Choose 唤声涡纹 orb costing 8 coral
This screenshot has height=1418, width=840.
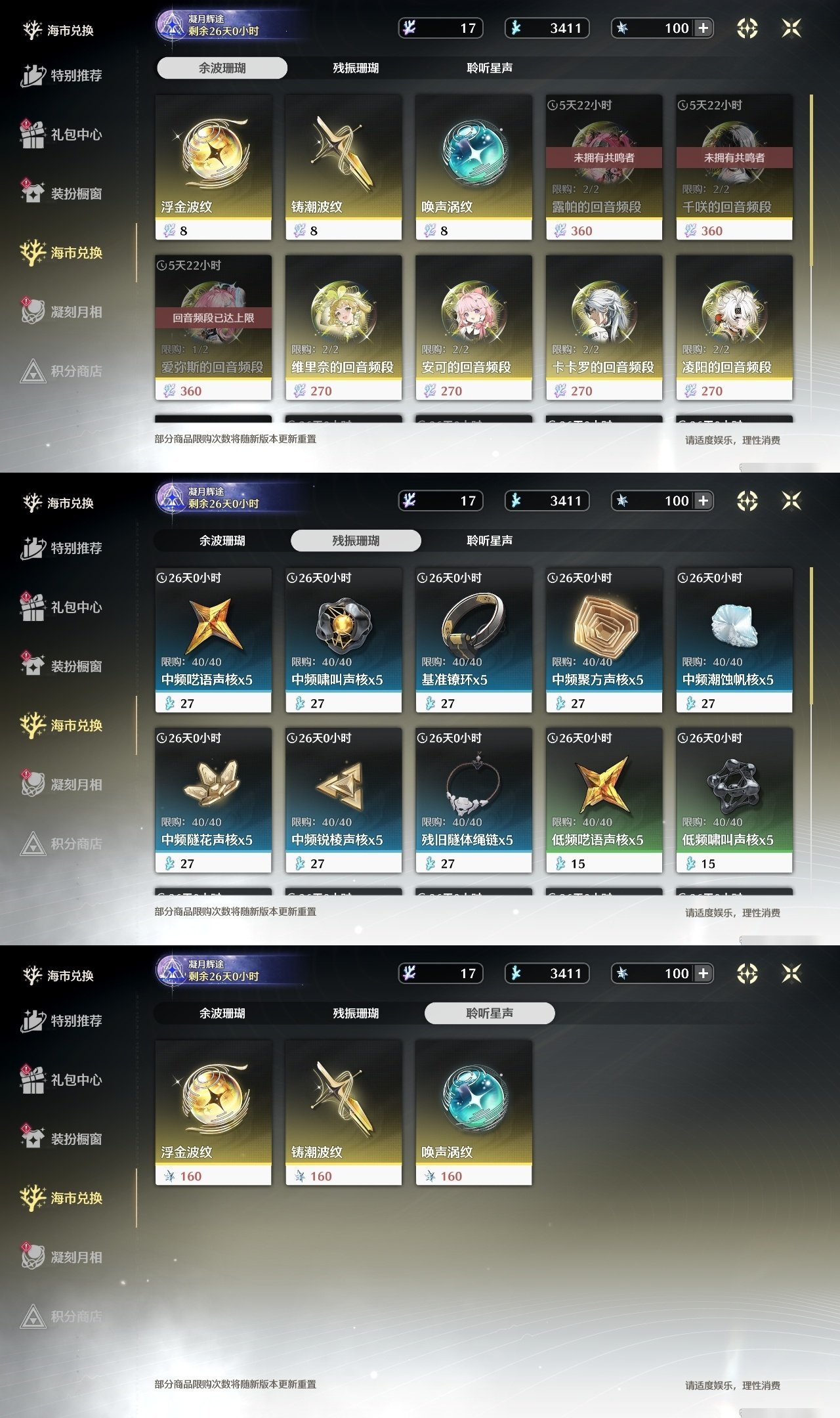point(474,167)
